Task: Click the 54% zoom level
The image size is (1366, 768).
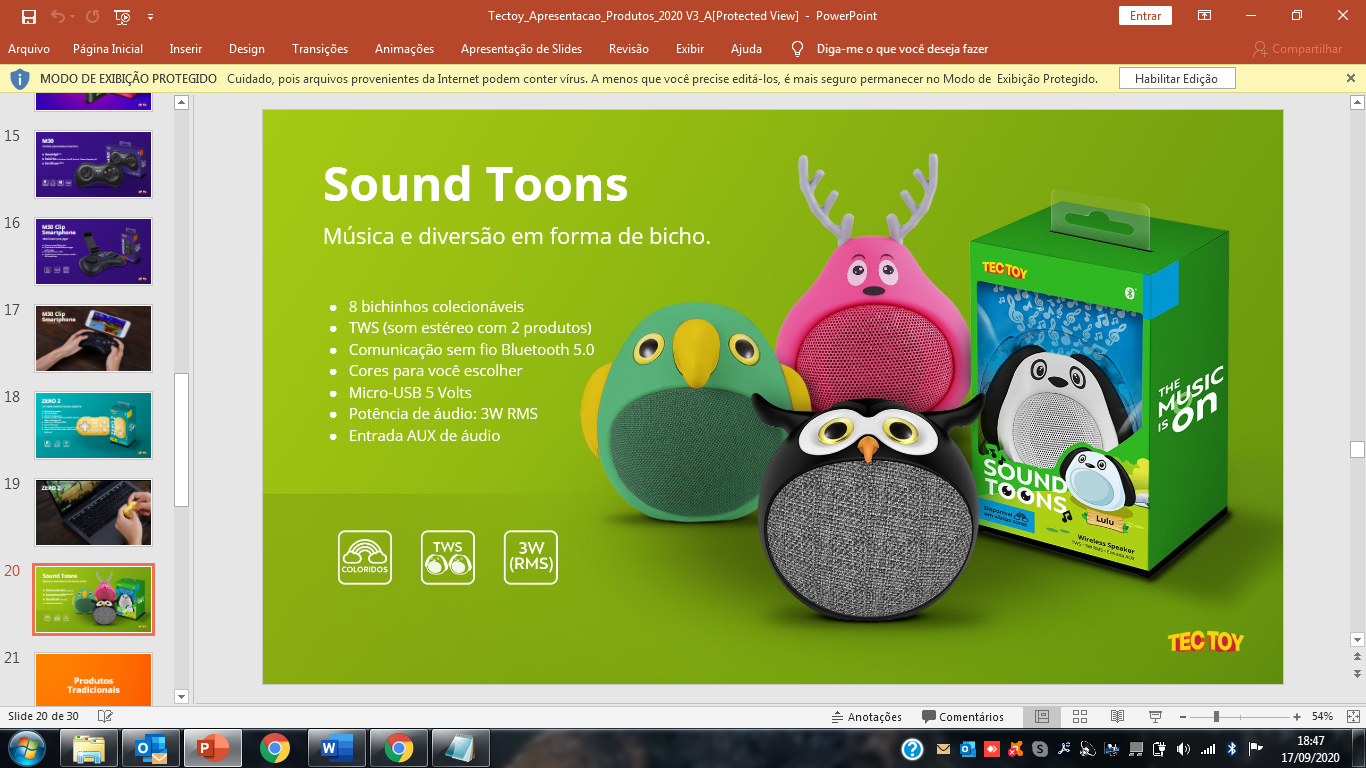Action: point(1322,717)
